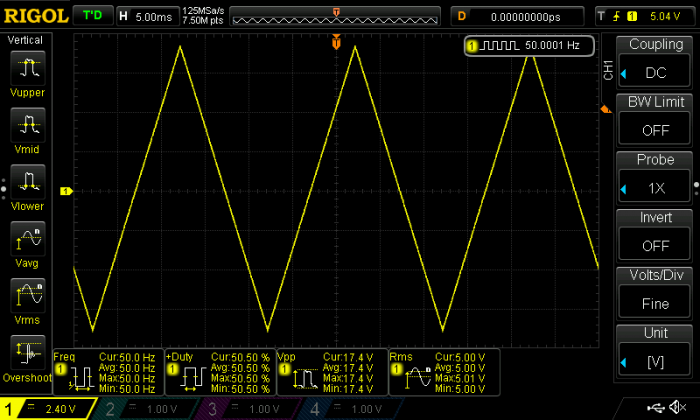Select the Vavg measurement icon
The width and height of the screenshot is (700, 420).
pyautogui.click(x=28, y=239)
